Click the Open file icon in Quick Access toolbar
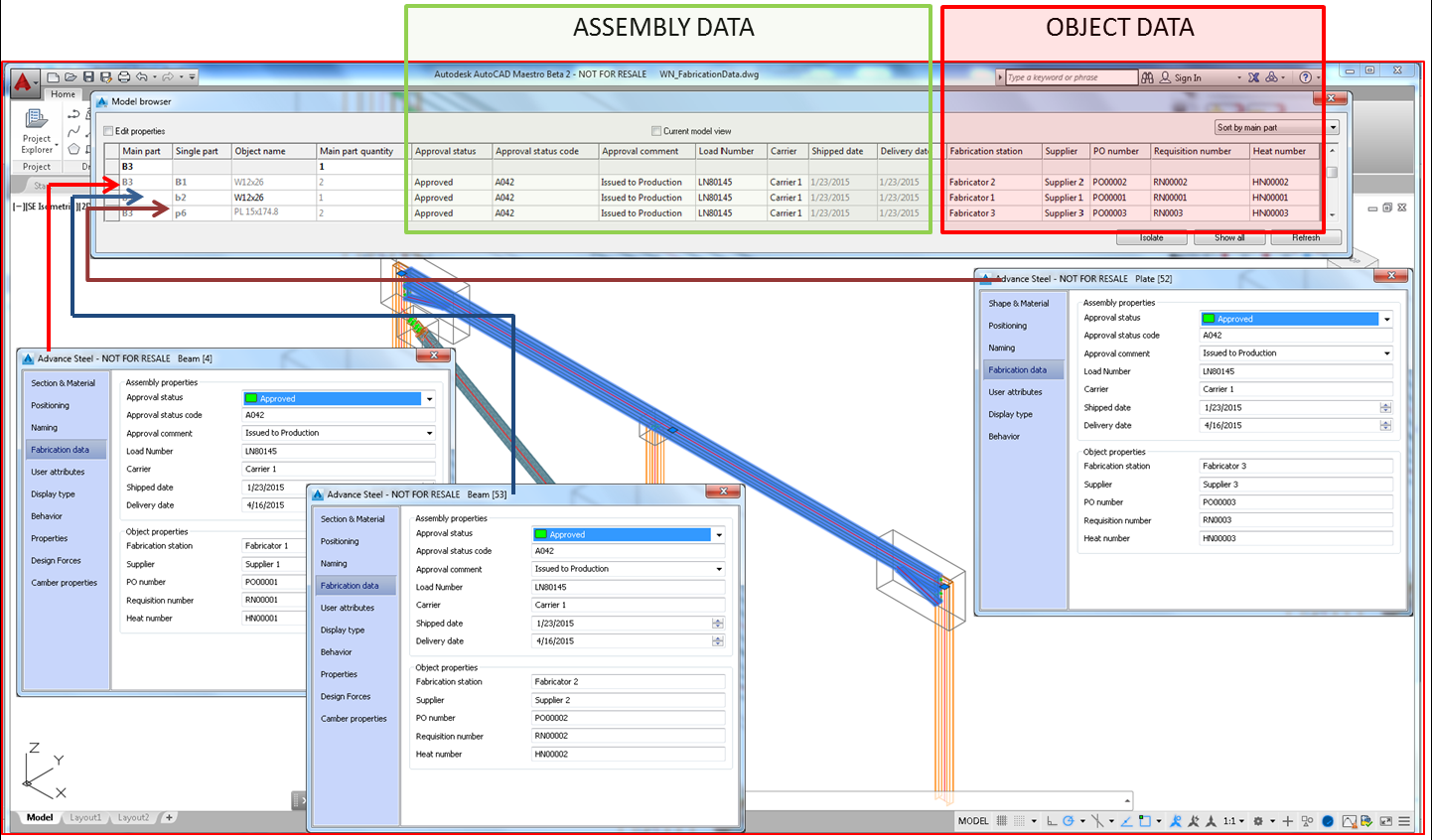Screen dimensions: 1432x840 (x=71, y=76)
